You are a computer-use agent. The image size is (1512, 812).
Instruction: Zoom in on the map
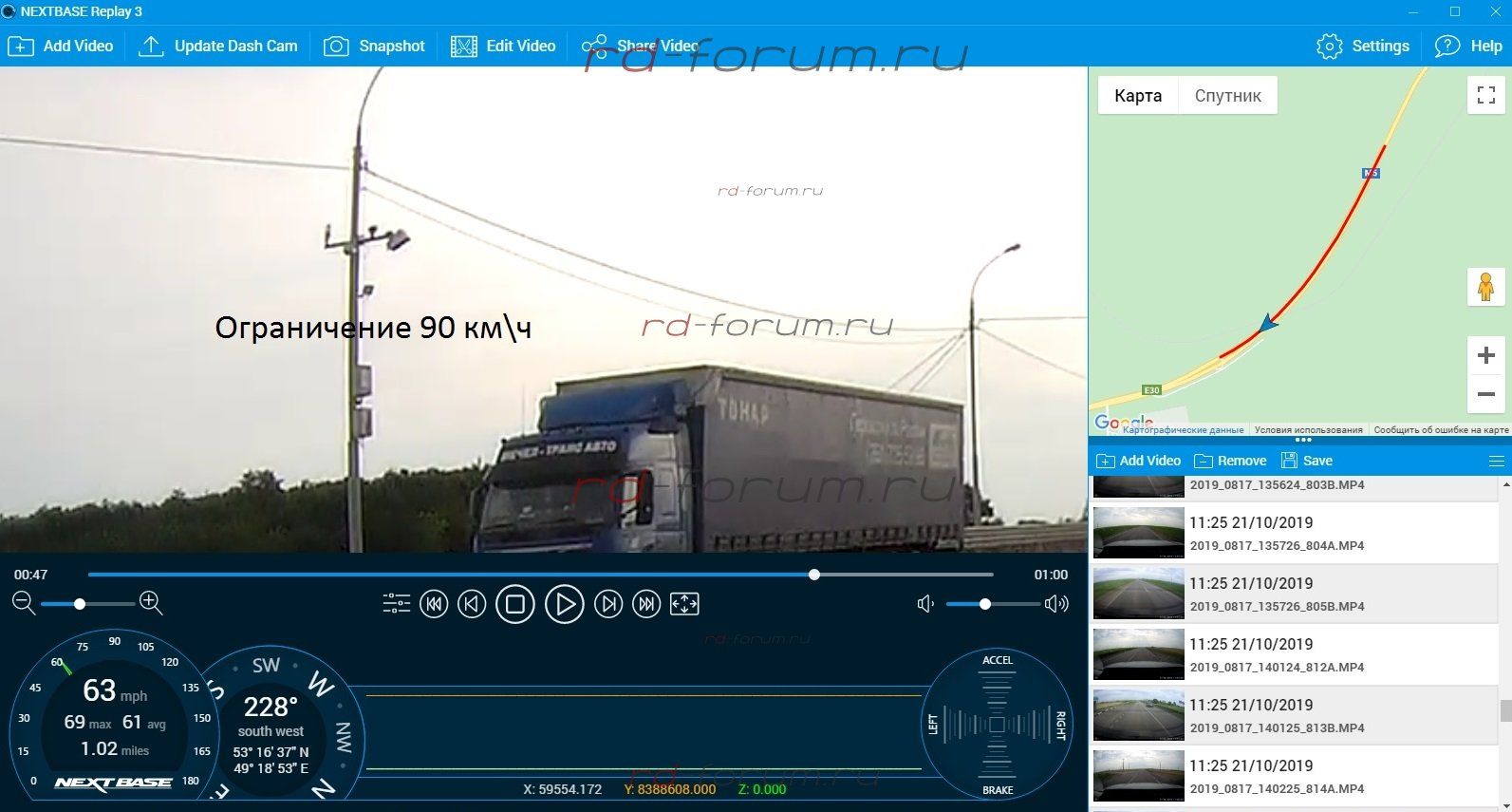(1485, 356)
